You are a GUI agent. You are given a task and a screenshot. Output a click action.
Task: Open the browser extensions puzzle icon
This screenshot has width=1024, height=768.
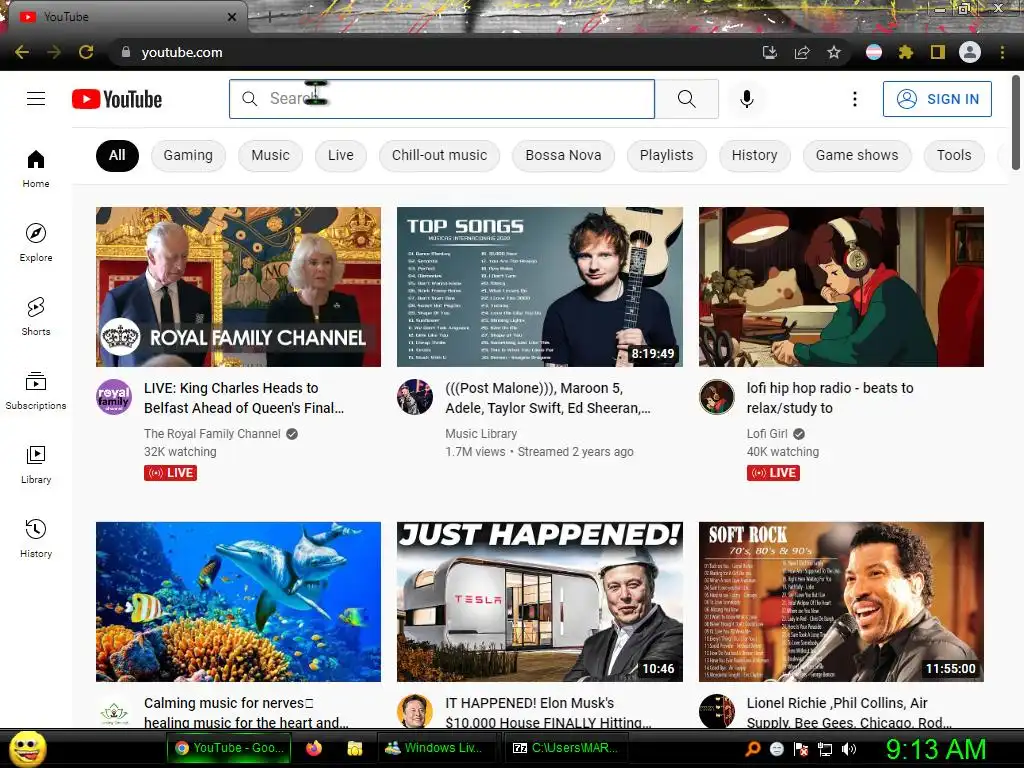coord(905,52)
